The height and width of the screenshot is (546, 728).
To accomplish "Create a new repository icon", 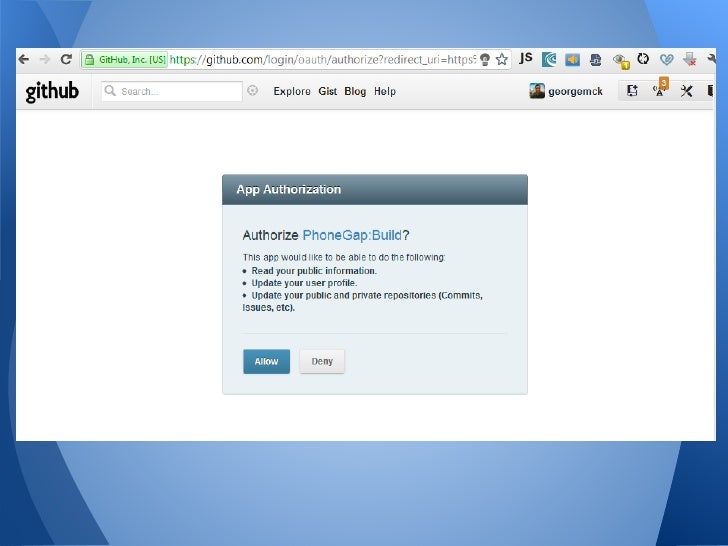I will point(632,91).
